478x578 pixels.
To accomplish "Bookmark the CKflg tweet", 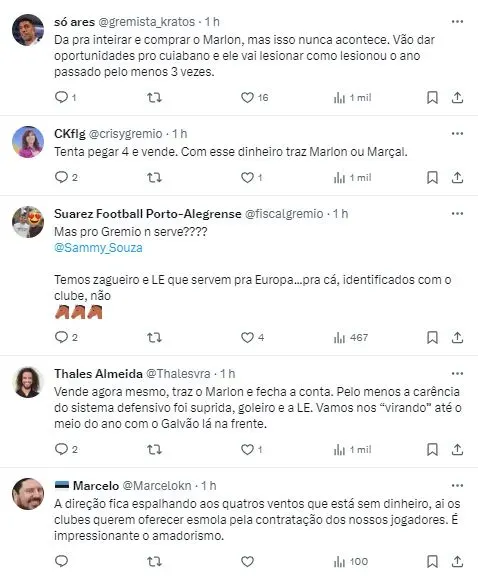I will tap(432, 178).
